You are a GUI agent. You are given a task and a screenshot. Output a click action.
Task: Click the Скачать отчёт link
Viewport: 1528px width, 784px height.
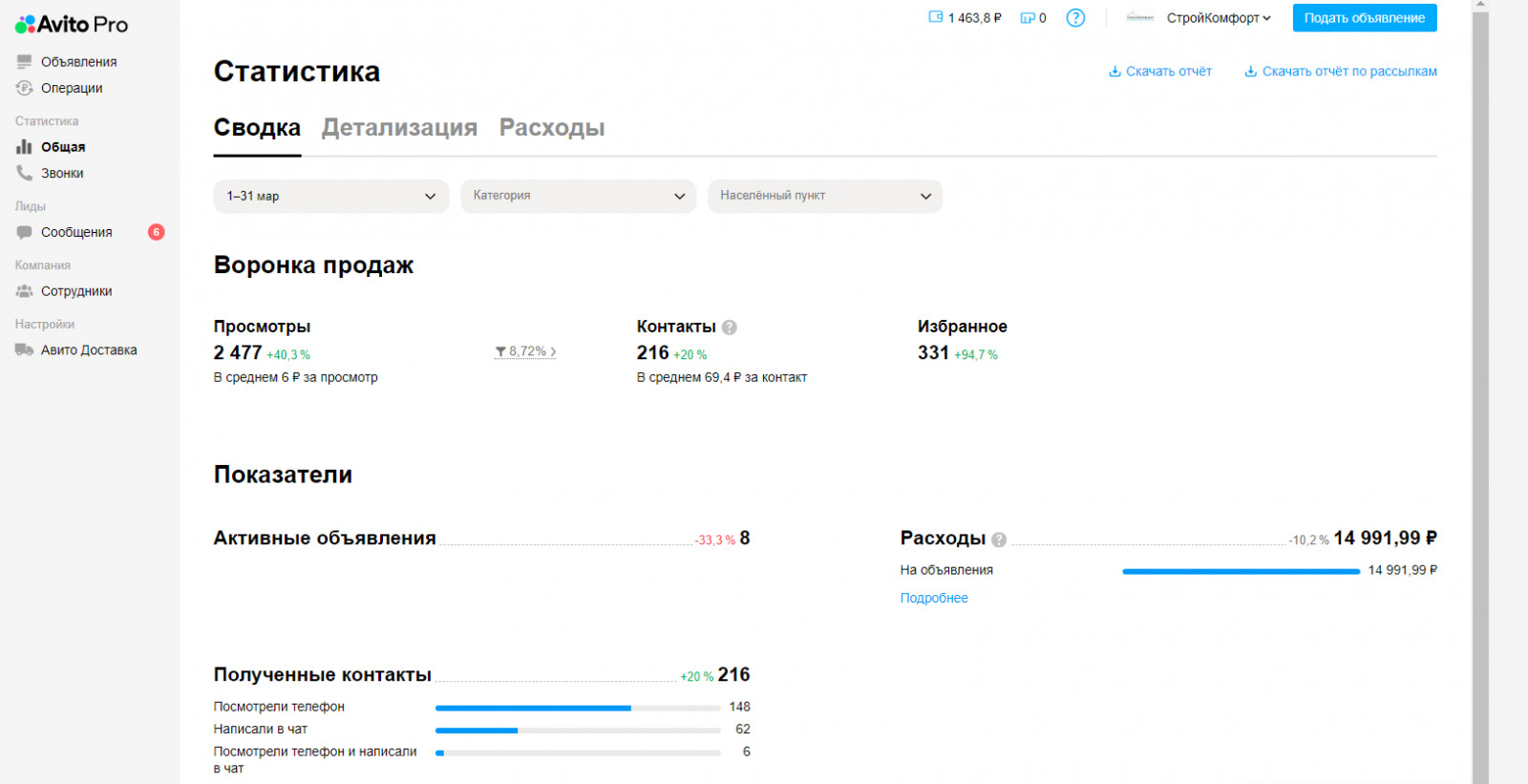[x=1169, y=72]
